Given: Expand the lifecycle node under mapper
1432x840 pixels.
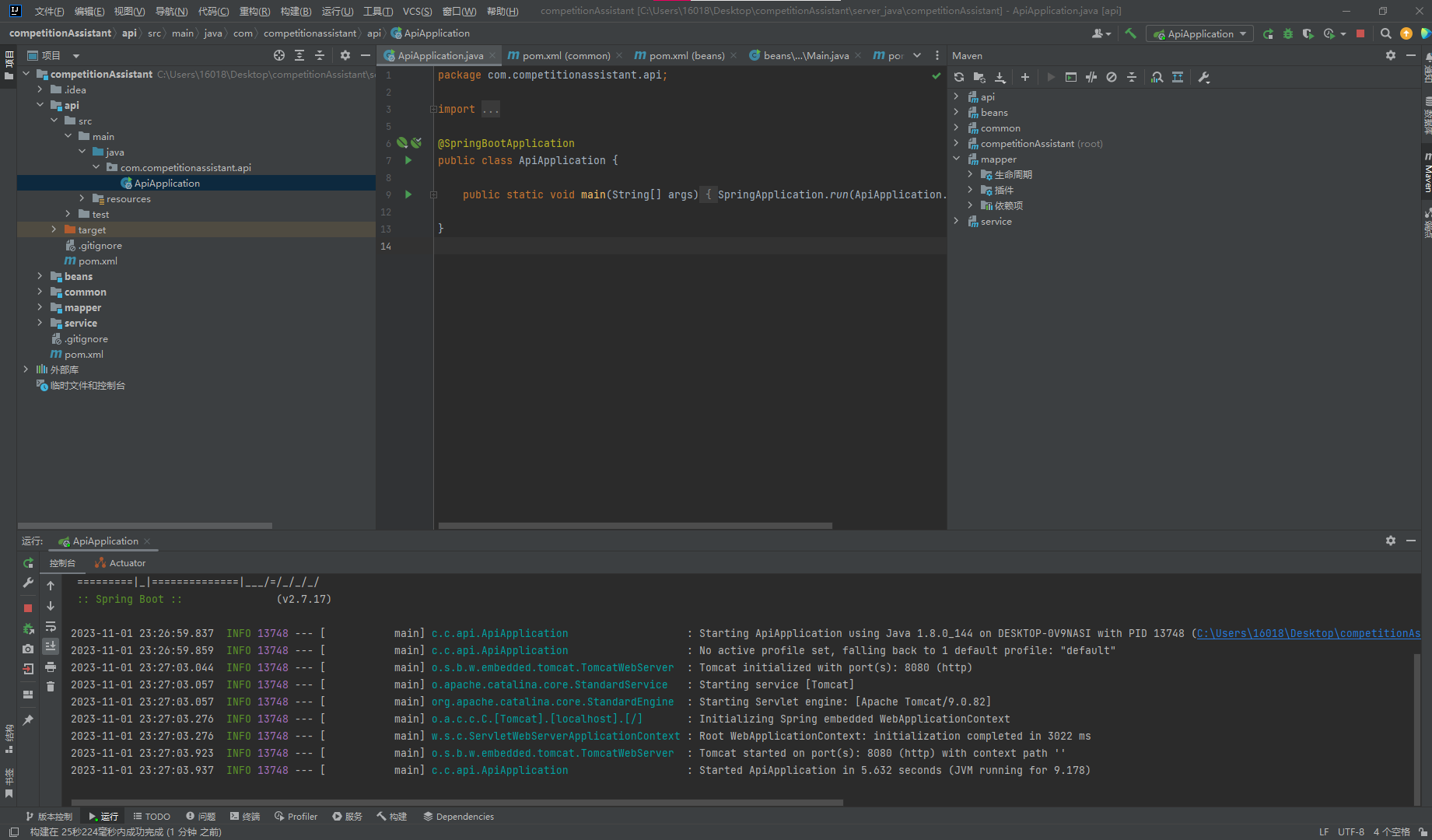Looking at the screenshot, I should 970,174.
